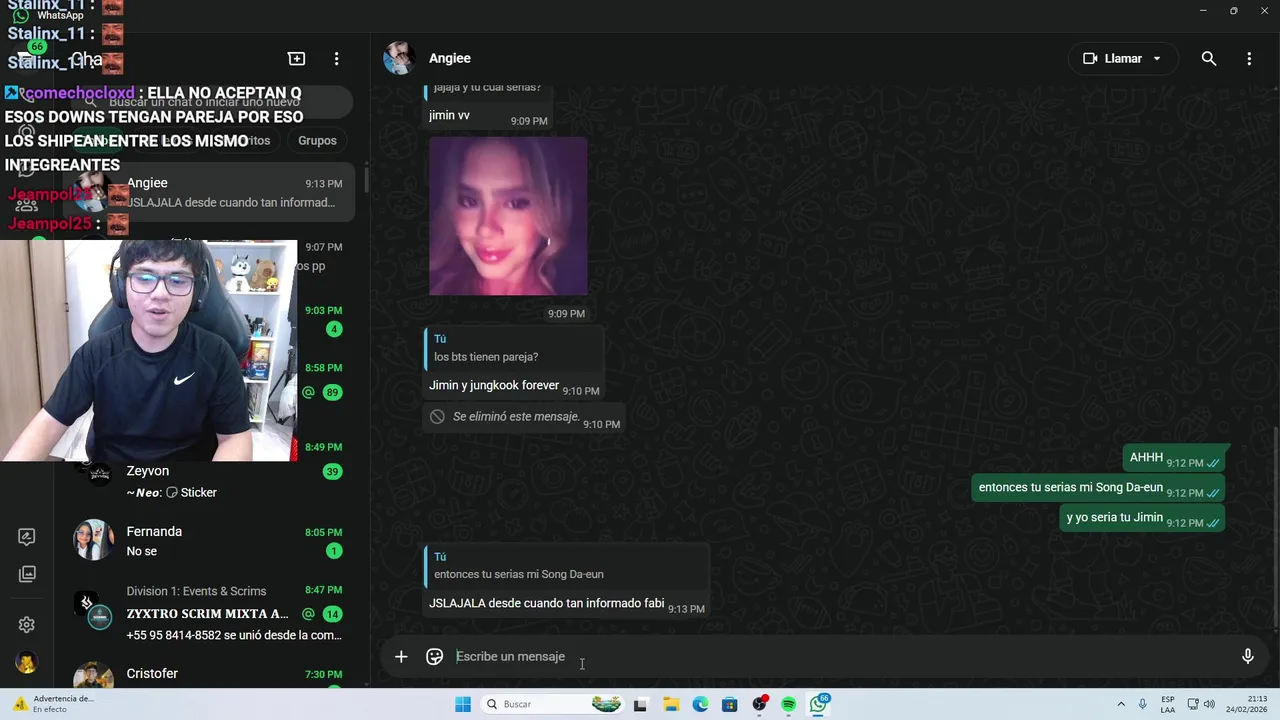Screen dimensions: 1280x720
Task: Open your profile avatar in the sidebar
Action: pos(27,663)
